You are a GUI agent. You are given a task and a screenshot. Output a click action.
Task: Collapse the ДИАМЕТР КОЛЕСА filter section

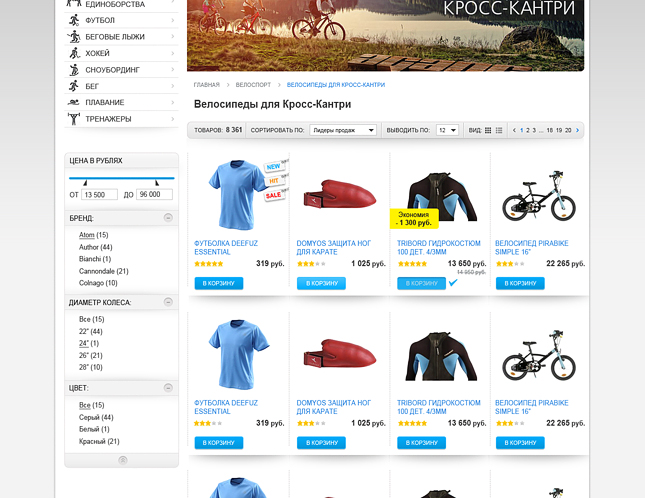168,302
